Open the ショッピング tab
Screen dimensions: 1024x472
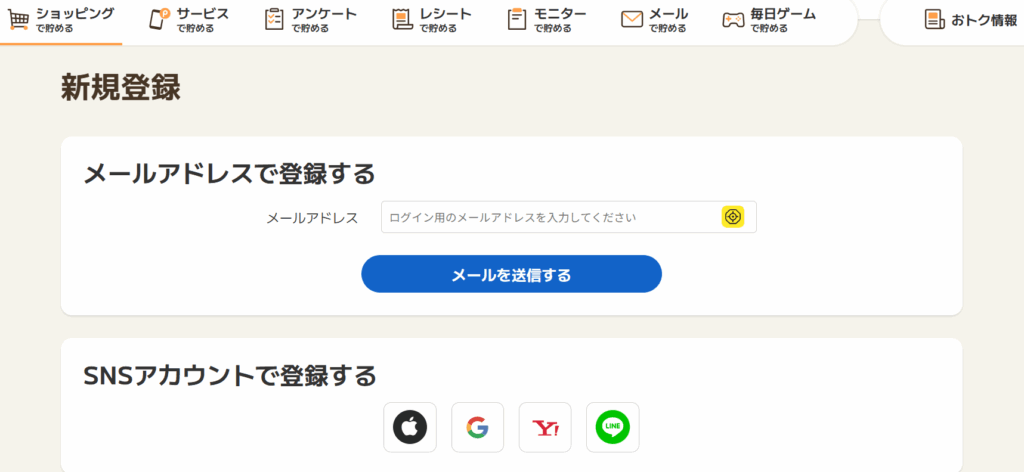pyautogui.click(x=61, y=20)
